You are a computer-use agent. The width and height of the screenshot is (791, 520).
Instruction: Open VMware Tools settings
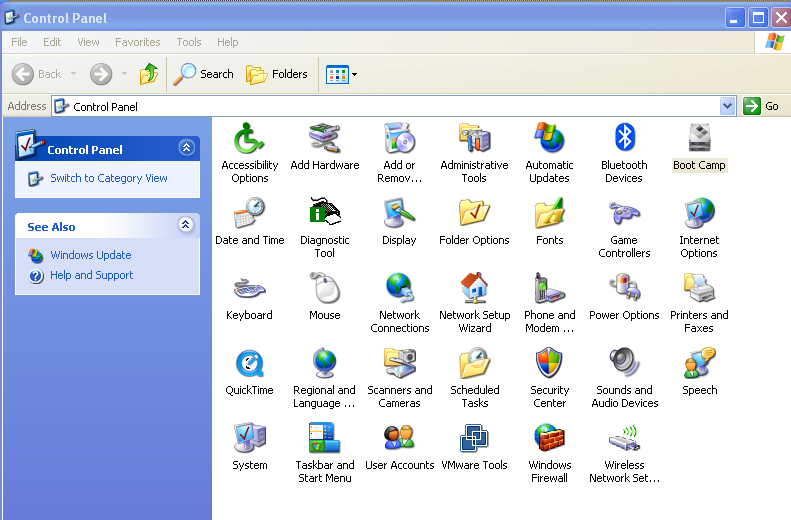click(474, 439)
